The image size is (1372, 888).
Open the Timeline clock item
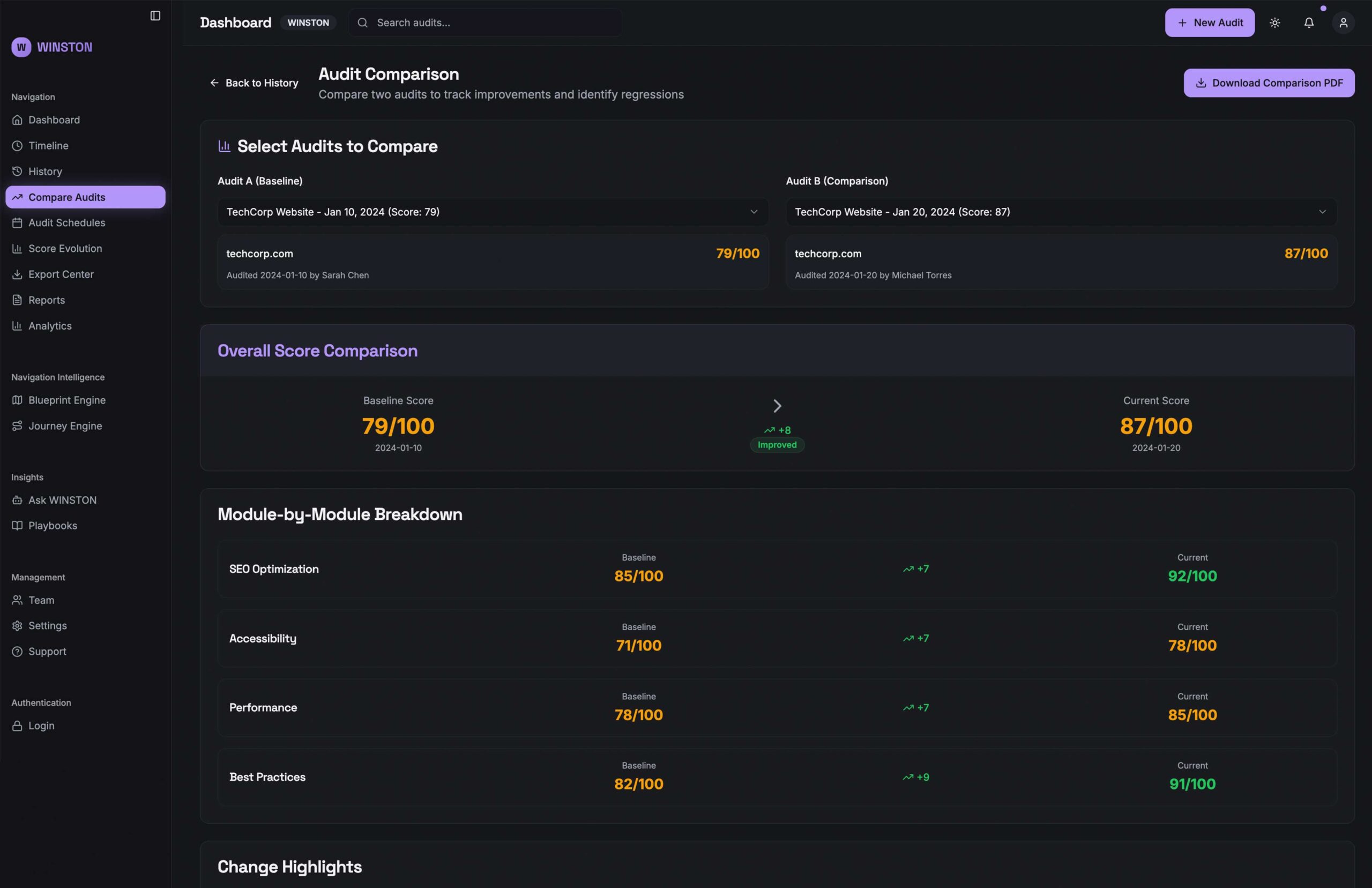tap(48, 146)
